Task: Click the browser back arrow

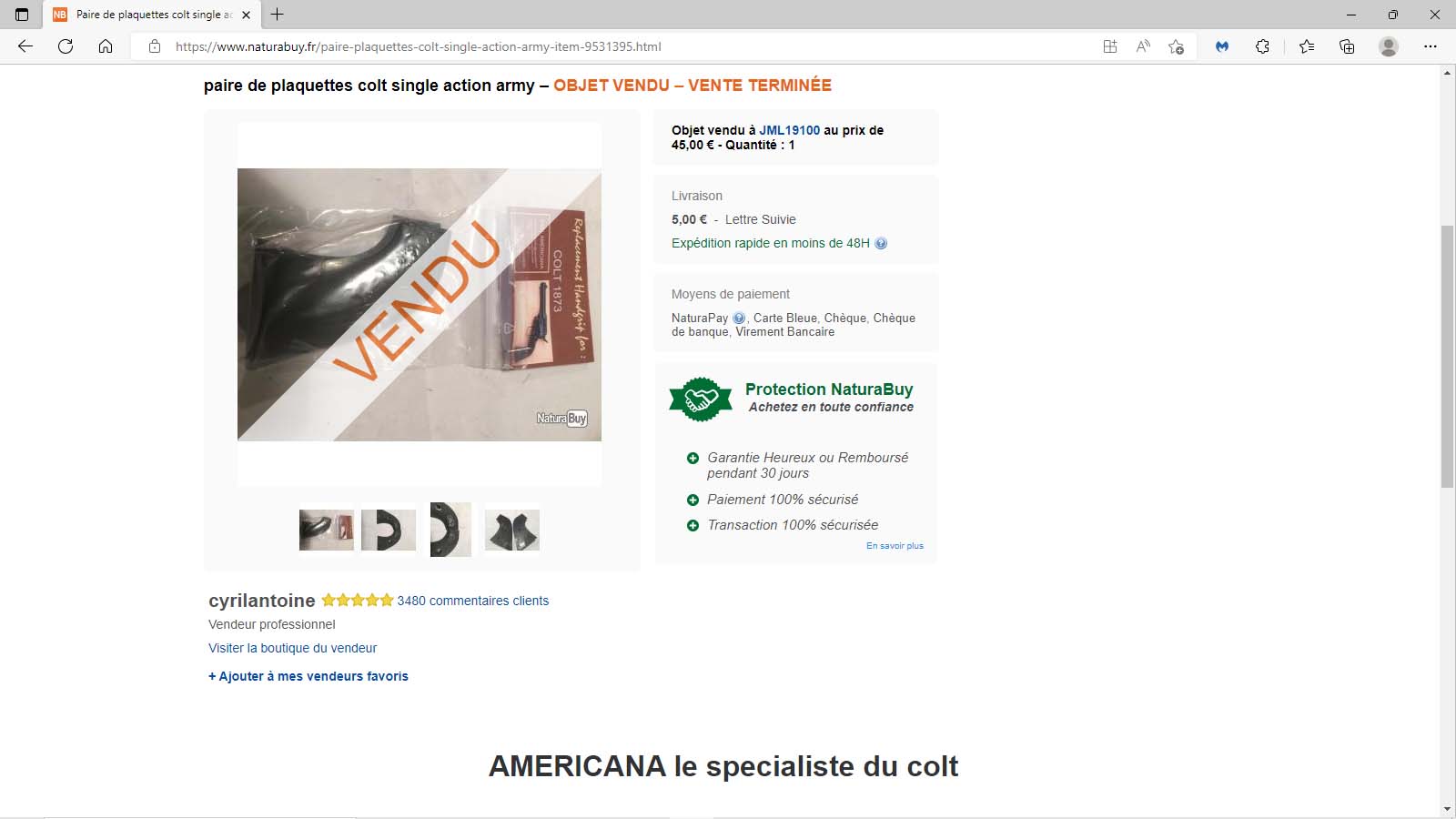Action: pyautogui.click(x=25, y=46)
